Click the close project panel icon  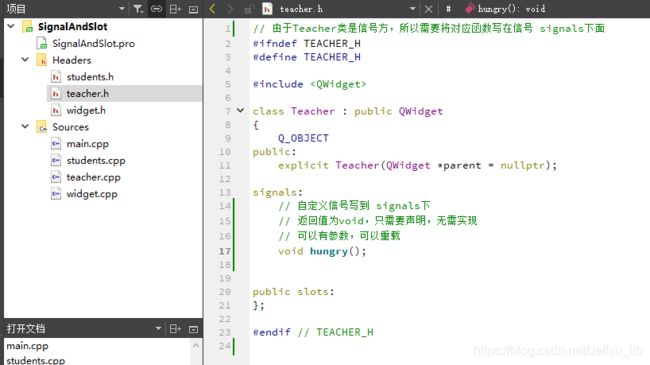(193, 9)
